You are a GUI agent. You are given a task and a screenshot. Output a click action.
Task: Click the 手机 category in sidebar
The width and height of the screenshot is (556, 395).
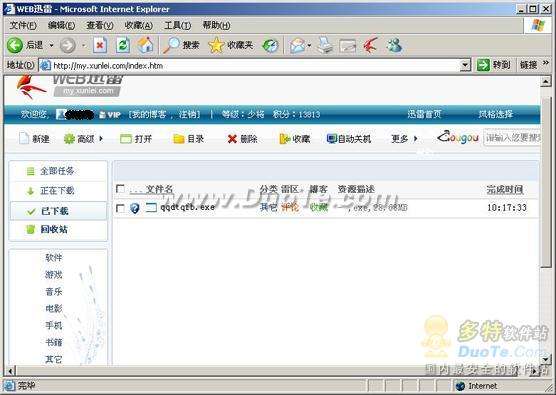point(54,325)
